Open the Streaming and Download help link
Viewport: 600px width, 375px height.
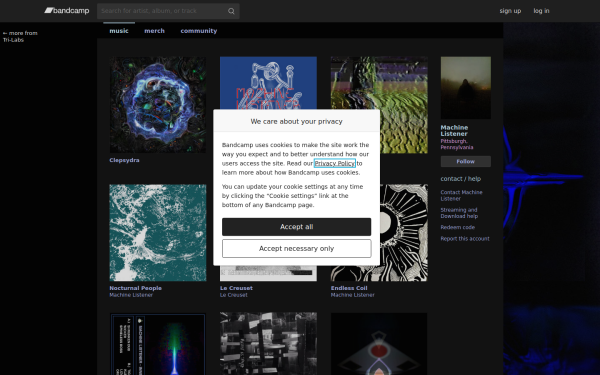coord(459,213)
